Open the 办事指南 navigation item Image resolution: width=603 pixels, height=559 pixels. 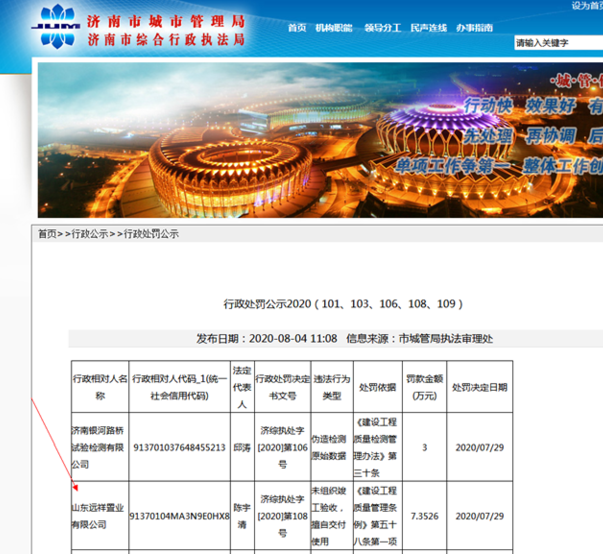tap(474, 28)
